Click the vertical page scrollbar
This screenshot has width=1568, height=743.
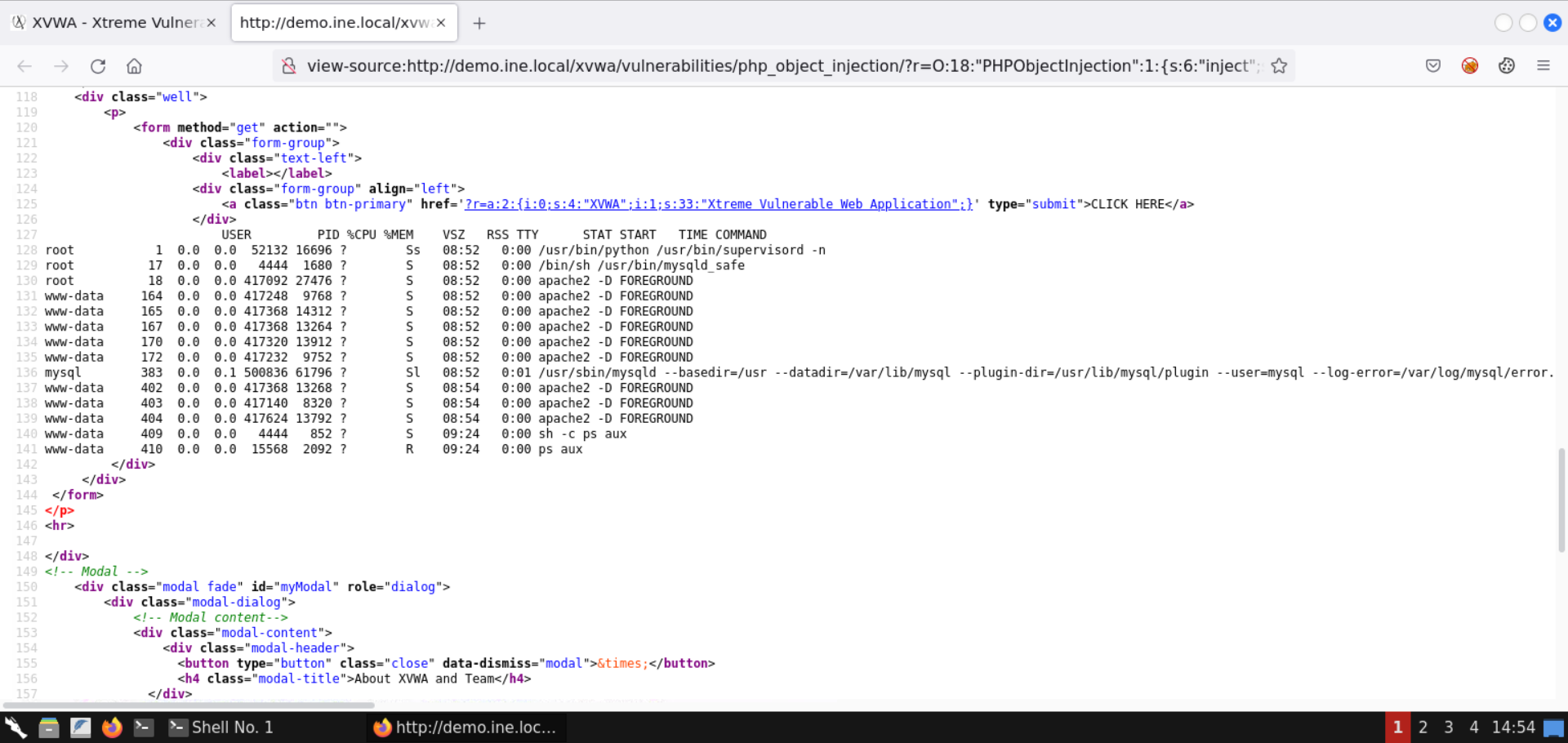[1561, 498]
